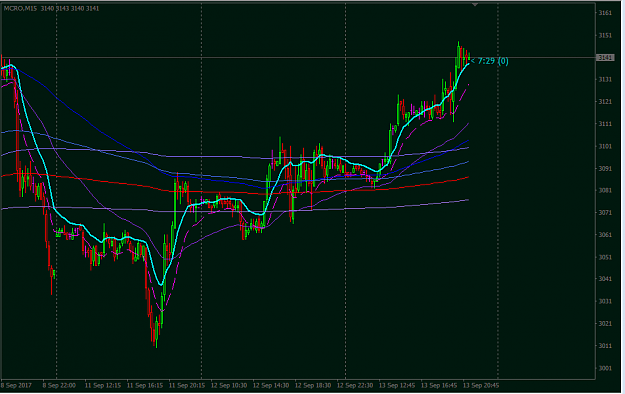Click the 12 Sep 14:30 time label
Viewport: 625px width, 394px height.
click(271, 386)
